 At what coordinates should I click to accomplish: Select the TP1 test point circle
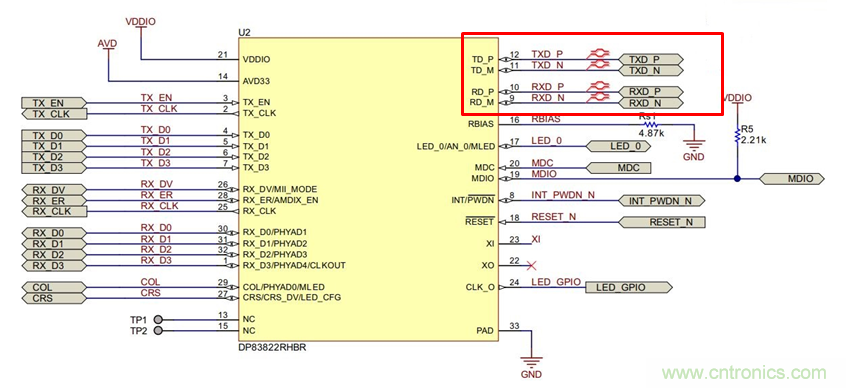(x=158, y=319)
